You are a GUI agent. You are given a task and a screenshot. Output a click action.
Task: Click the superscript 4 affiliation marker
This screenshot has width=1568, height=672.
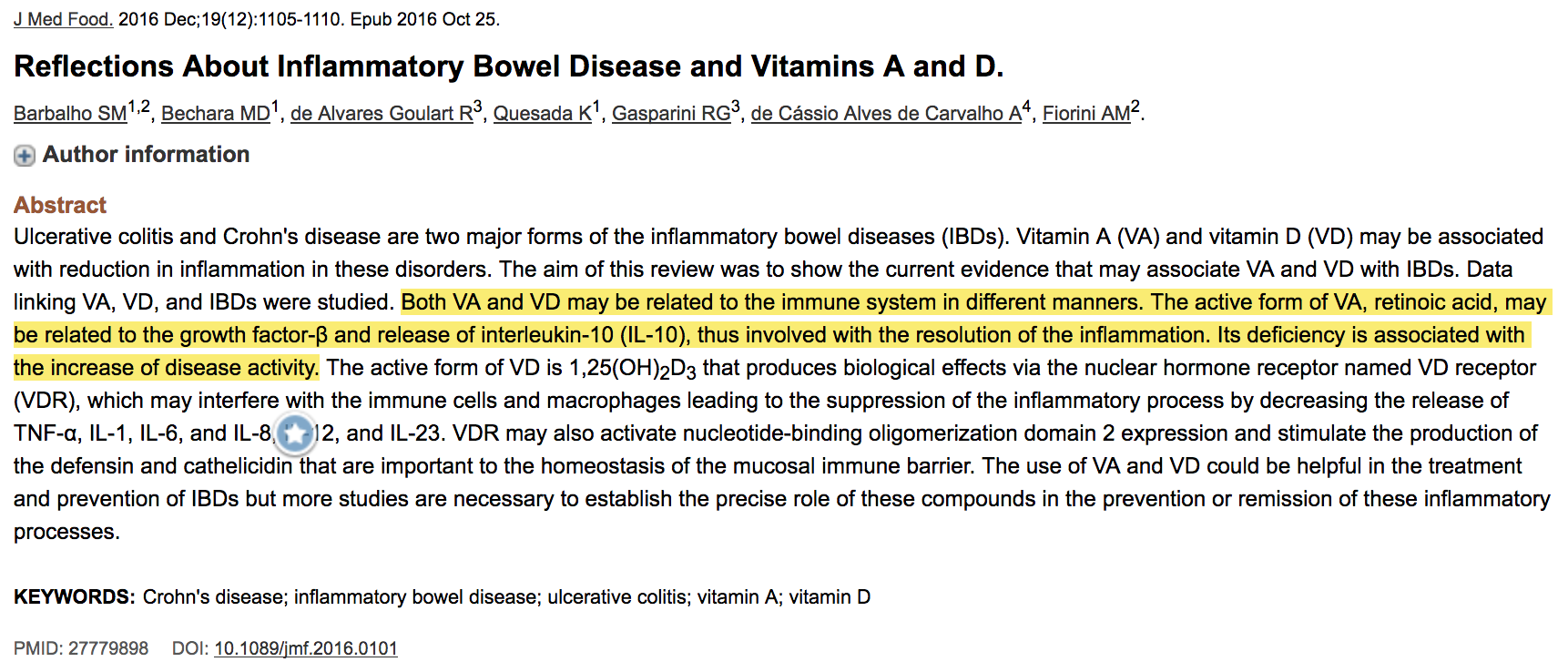click(x=1026, y=107)
